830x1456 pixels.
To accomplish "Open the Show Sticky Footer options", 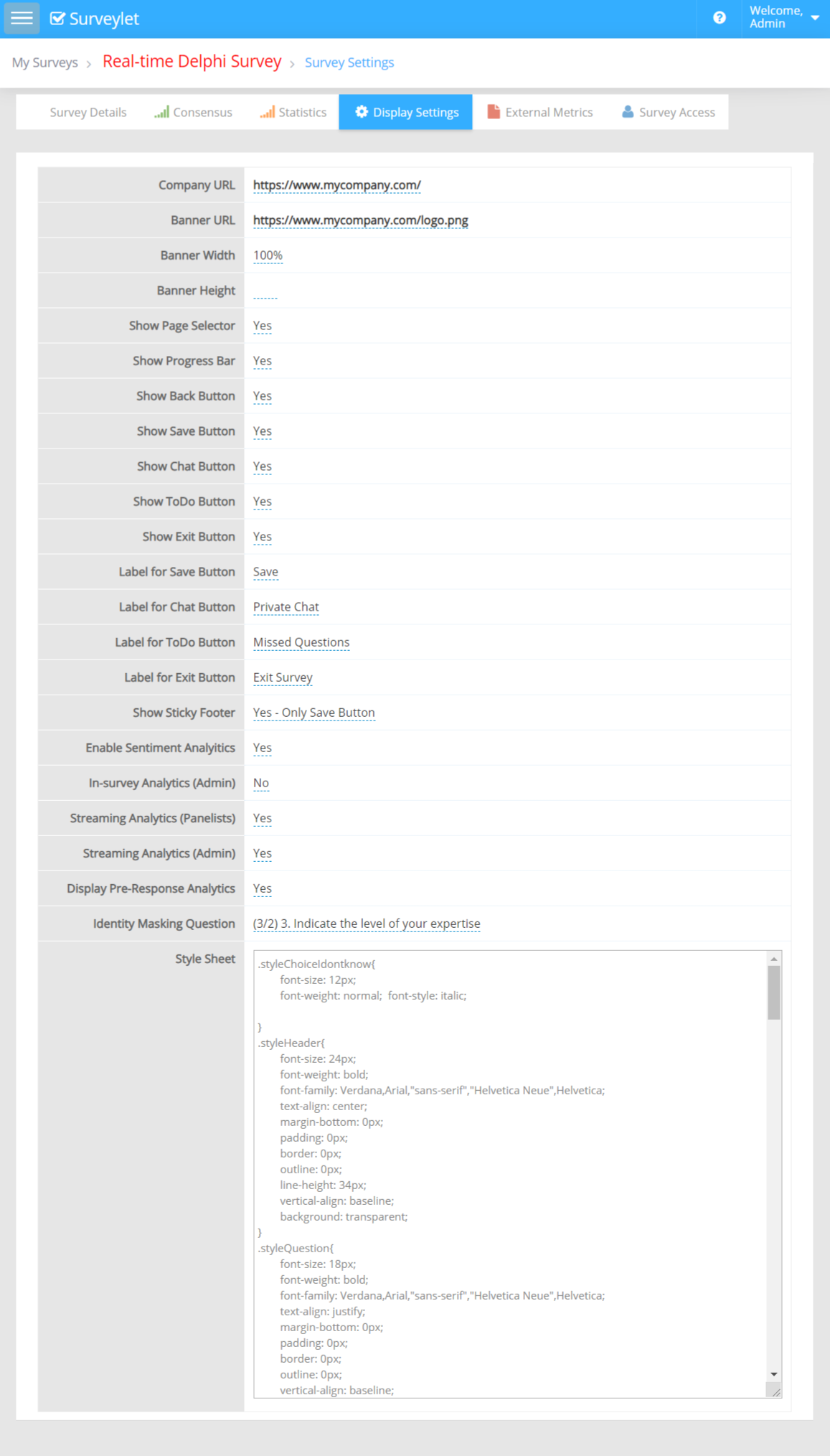I will point(313,713).
